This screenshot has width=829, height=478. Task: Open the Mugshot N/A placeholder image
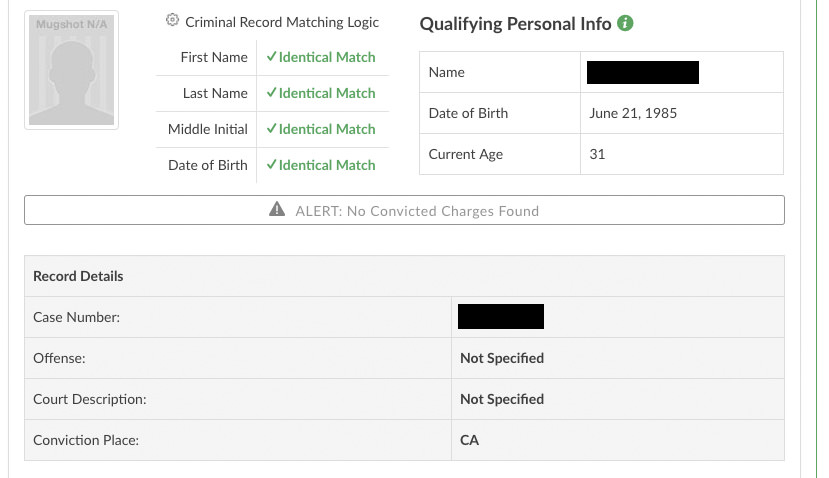[71, 70]
